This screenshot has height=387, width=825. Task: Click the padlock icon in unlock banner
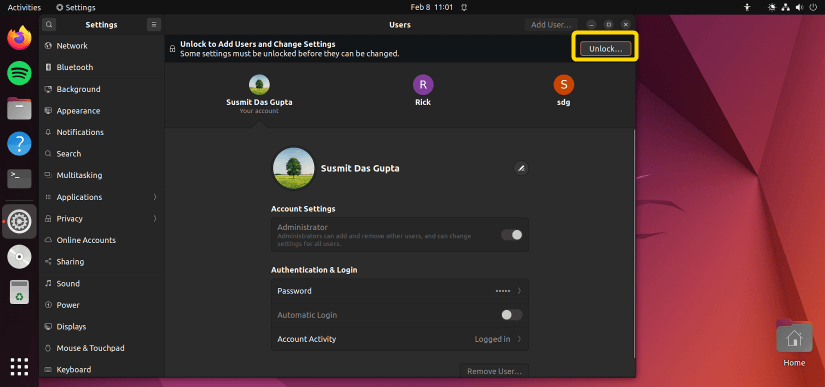tap(172, 49)
